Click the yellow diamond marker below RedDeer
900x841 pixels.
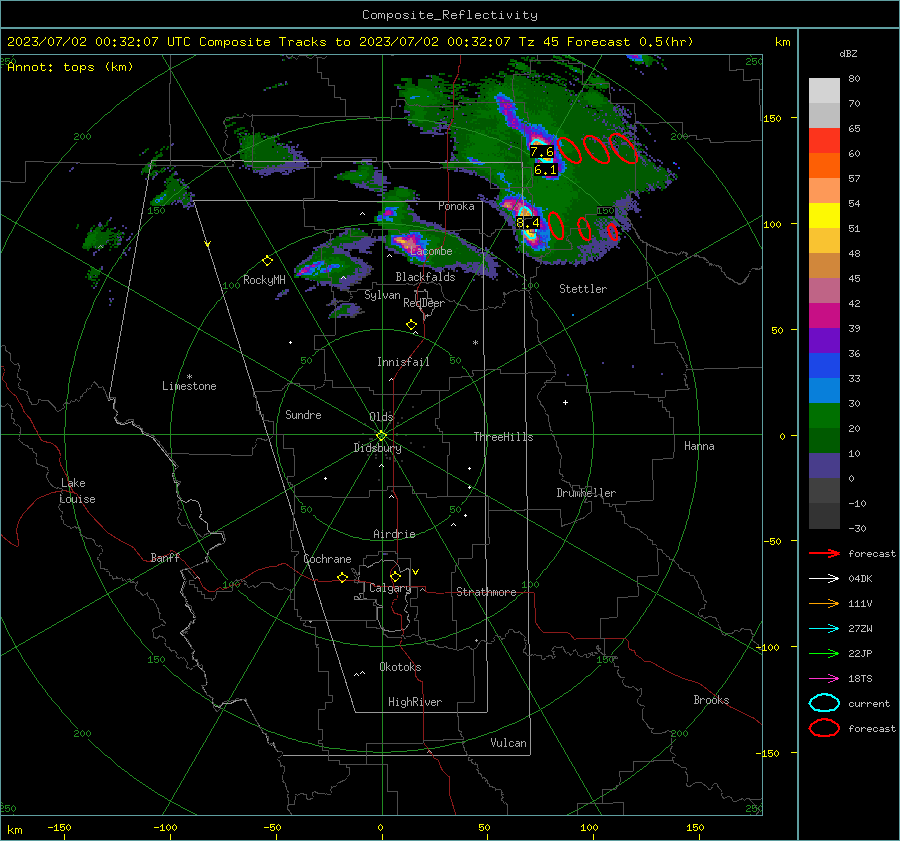pos(411,325)
